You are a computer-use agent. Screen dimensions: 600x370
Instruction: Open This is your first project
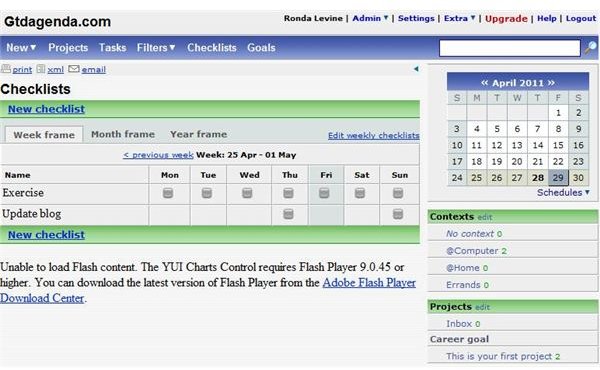pyautogui.click(x=499, y=356)
